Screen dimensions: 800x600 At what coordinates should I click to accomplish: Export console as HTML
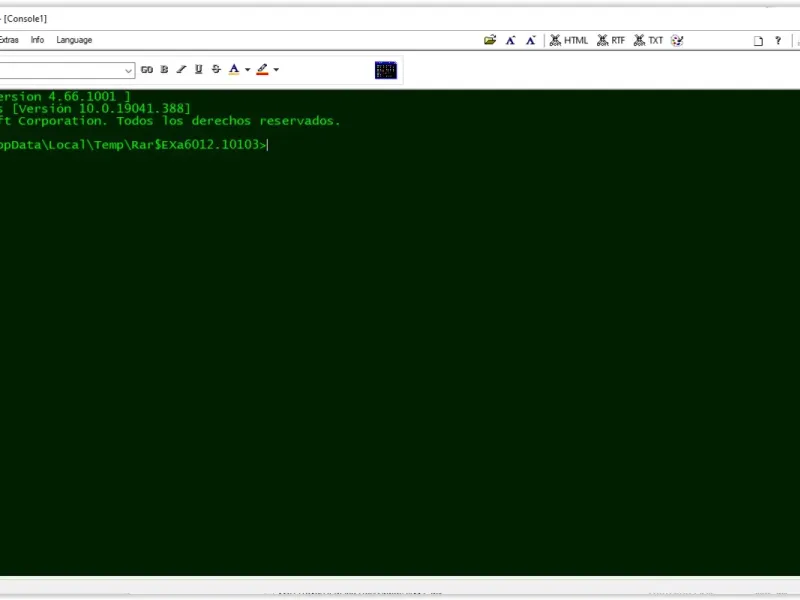click(x=569, y=40)
